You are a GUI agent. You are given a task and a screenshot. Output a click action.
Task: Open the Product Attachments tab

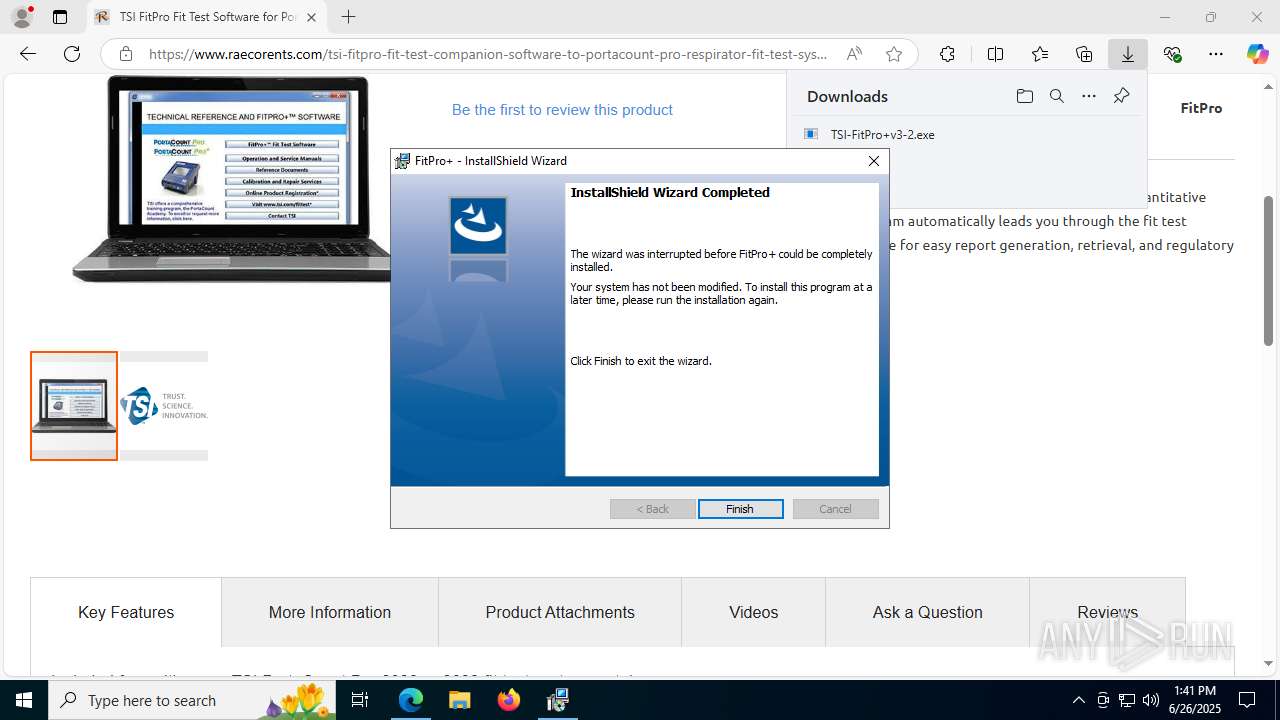tap(560, 612)
